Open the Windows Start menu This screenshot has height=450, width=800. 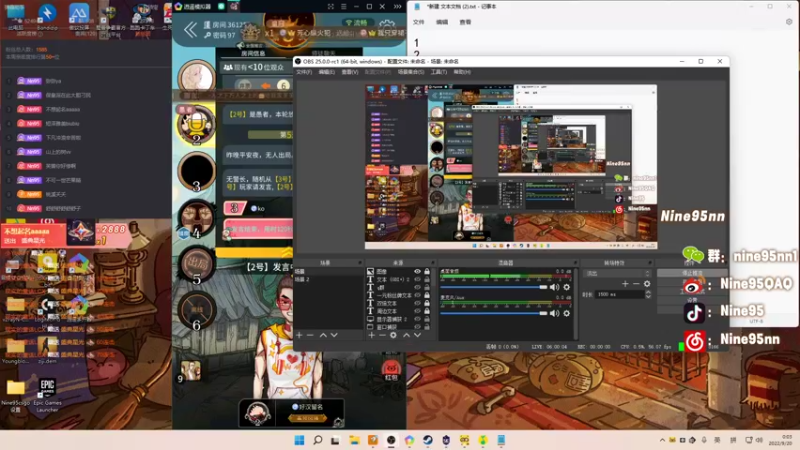[x=299, y=440]
